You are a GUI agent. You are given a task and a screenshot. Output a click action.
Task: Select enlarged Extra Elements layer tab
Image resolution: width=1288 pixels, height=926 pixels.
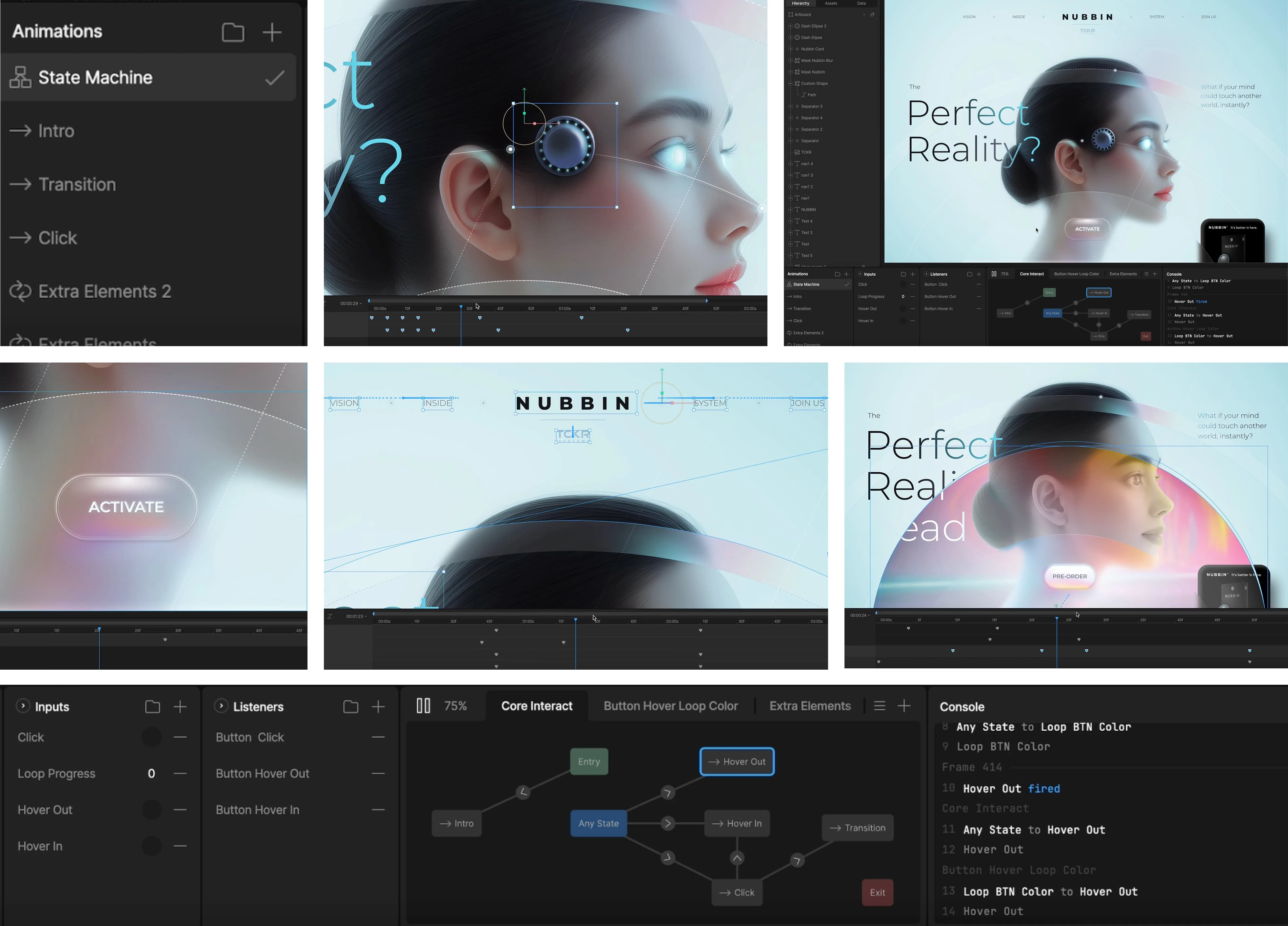coord(810,706)
